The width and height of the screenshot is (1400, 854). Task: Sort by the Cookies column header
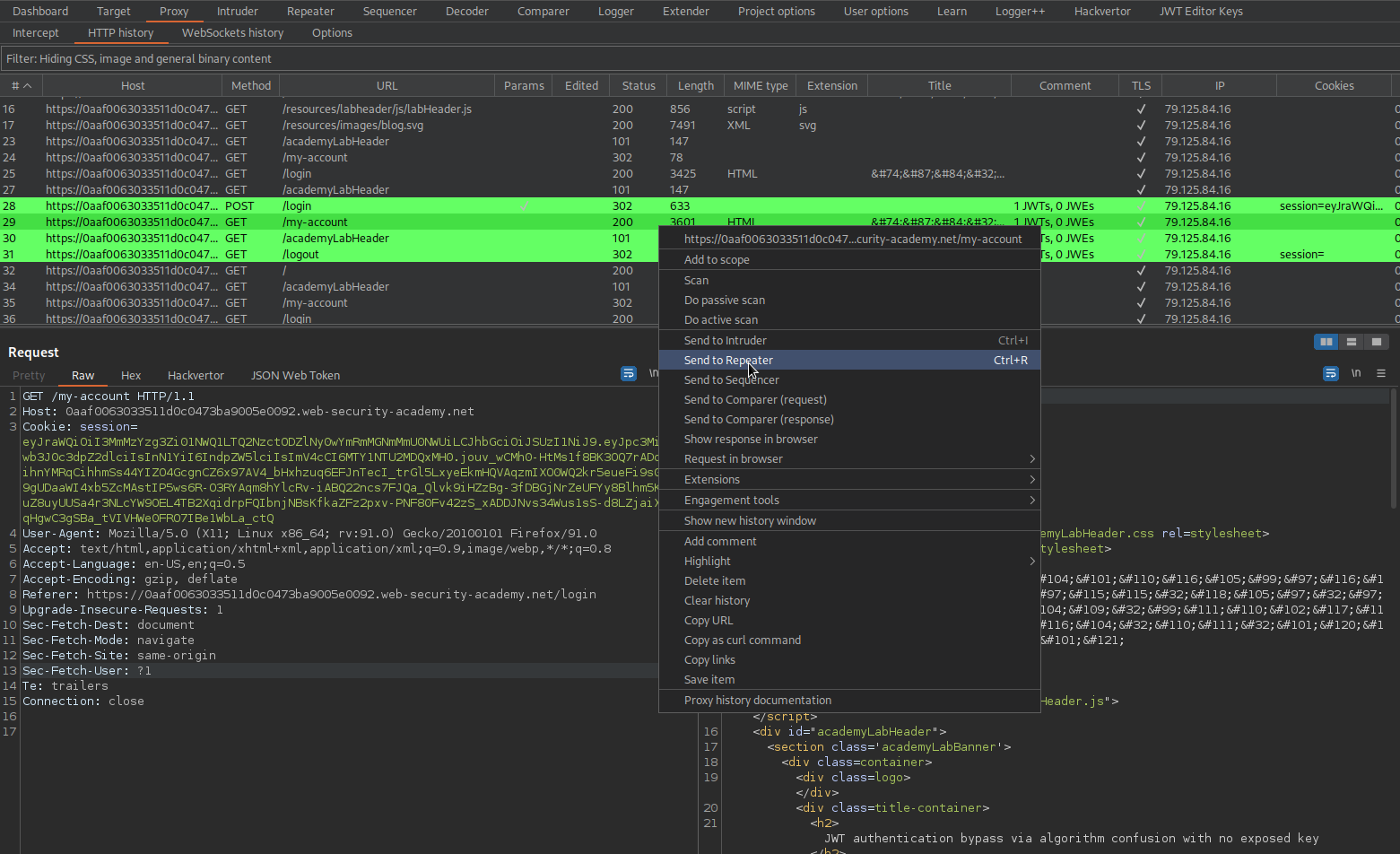pos(1334,86)
